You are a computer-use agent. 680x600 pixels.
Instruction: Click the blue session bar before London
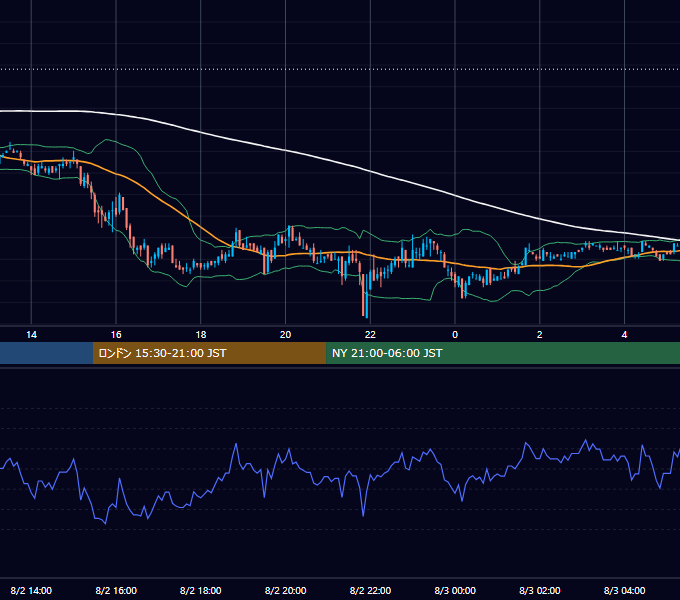click(x=46, y=353)
